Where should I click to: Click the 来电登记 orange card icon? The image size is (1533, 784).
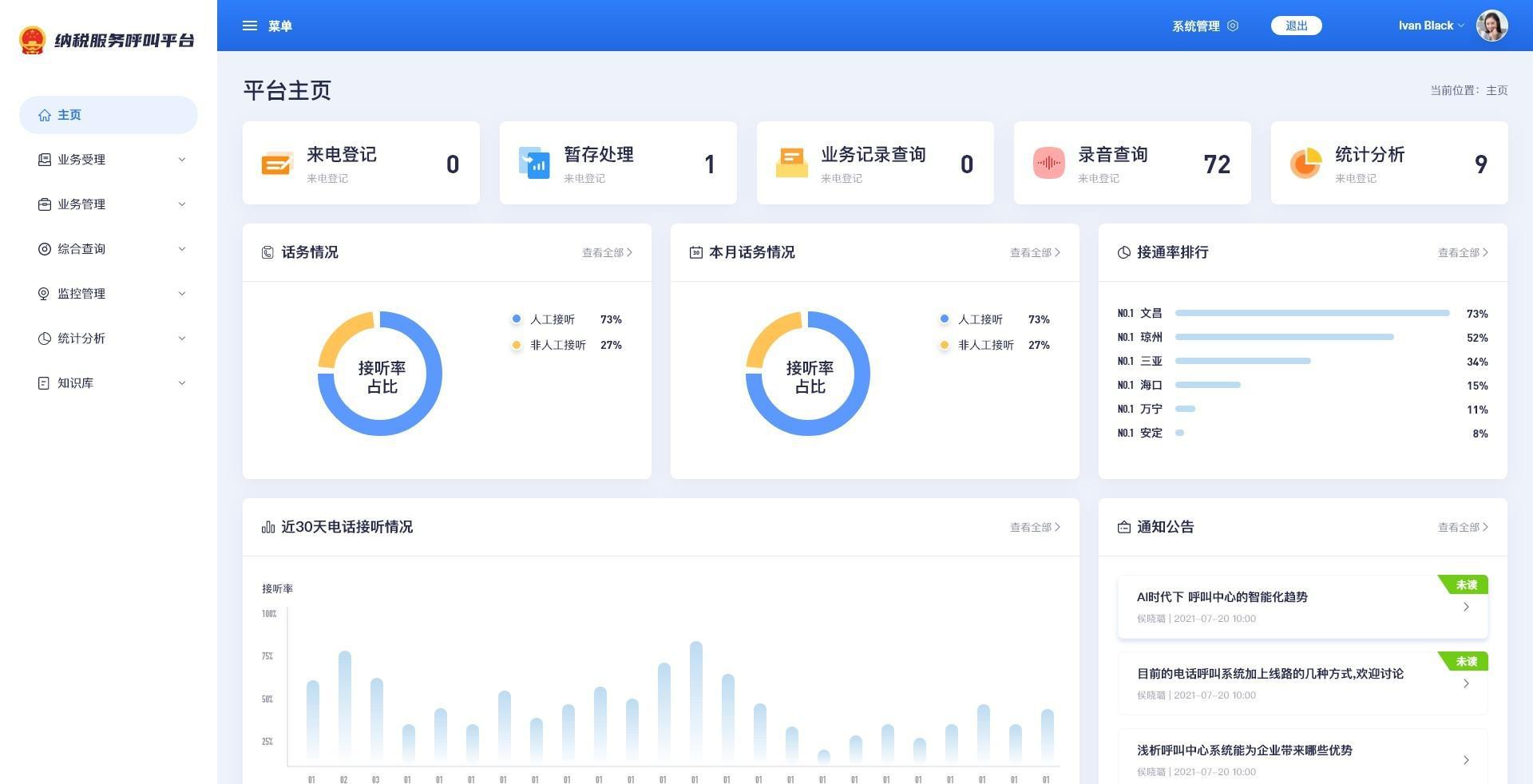(x=277, y=164)
